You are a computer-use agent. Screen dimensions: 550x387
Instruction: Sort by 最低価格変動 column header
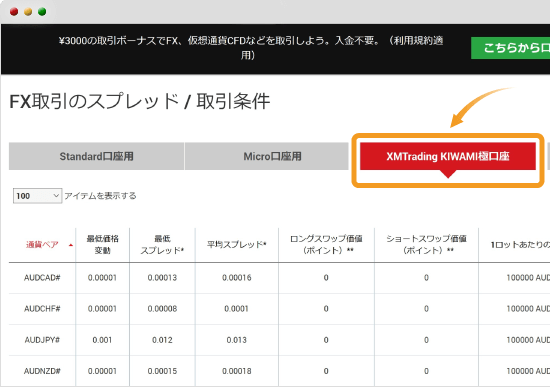coord(102,245)
